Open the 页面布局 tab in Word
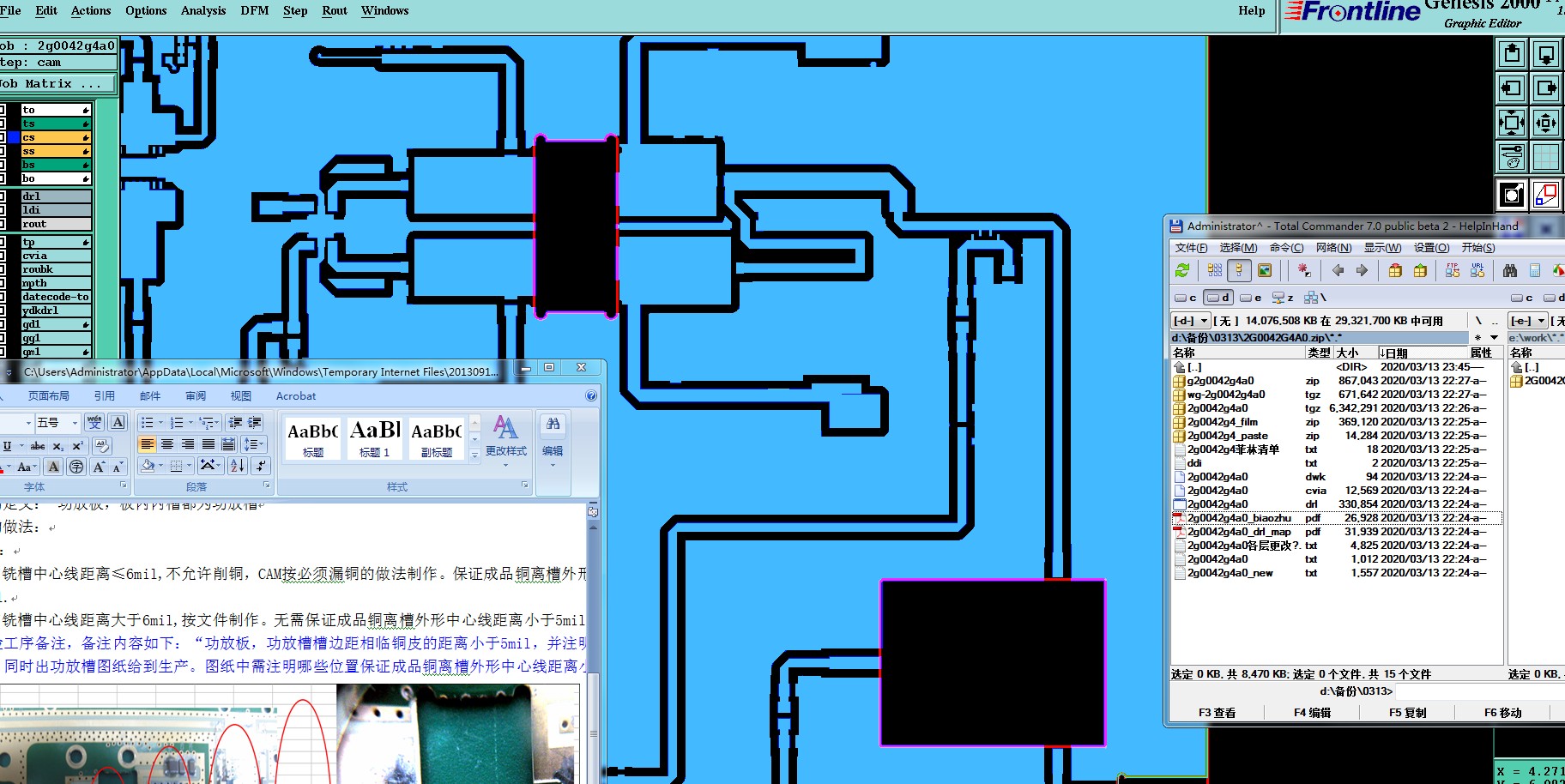This screenshot has width=1565, height=784. click(49, 395)
